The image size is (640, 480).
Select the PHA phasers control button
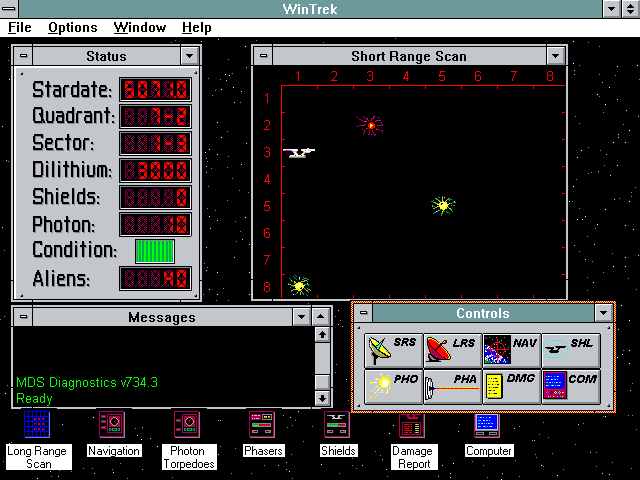pyautogui.click(x=452, y=386)
